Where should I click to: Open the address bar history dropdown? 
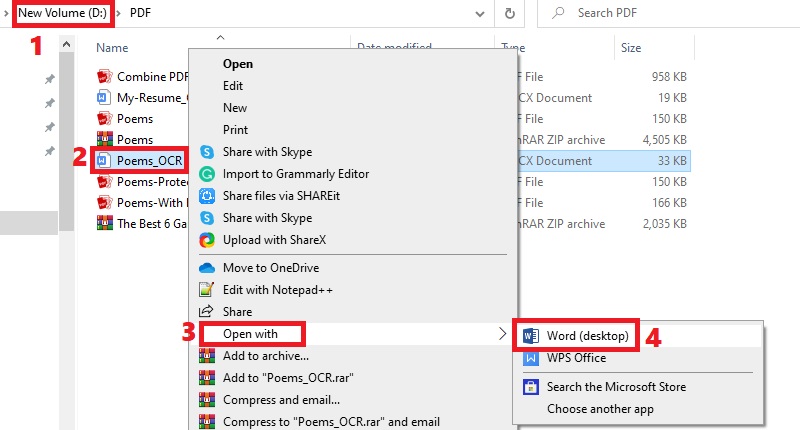(480, 14)
